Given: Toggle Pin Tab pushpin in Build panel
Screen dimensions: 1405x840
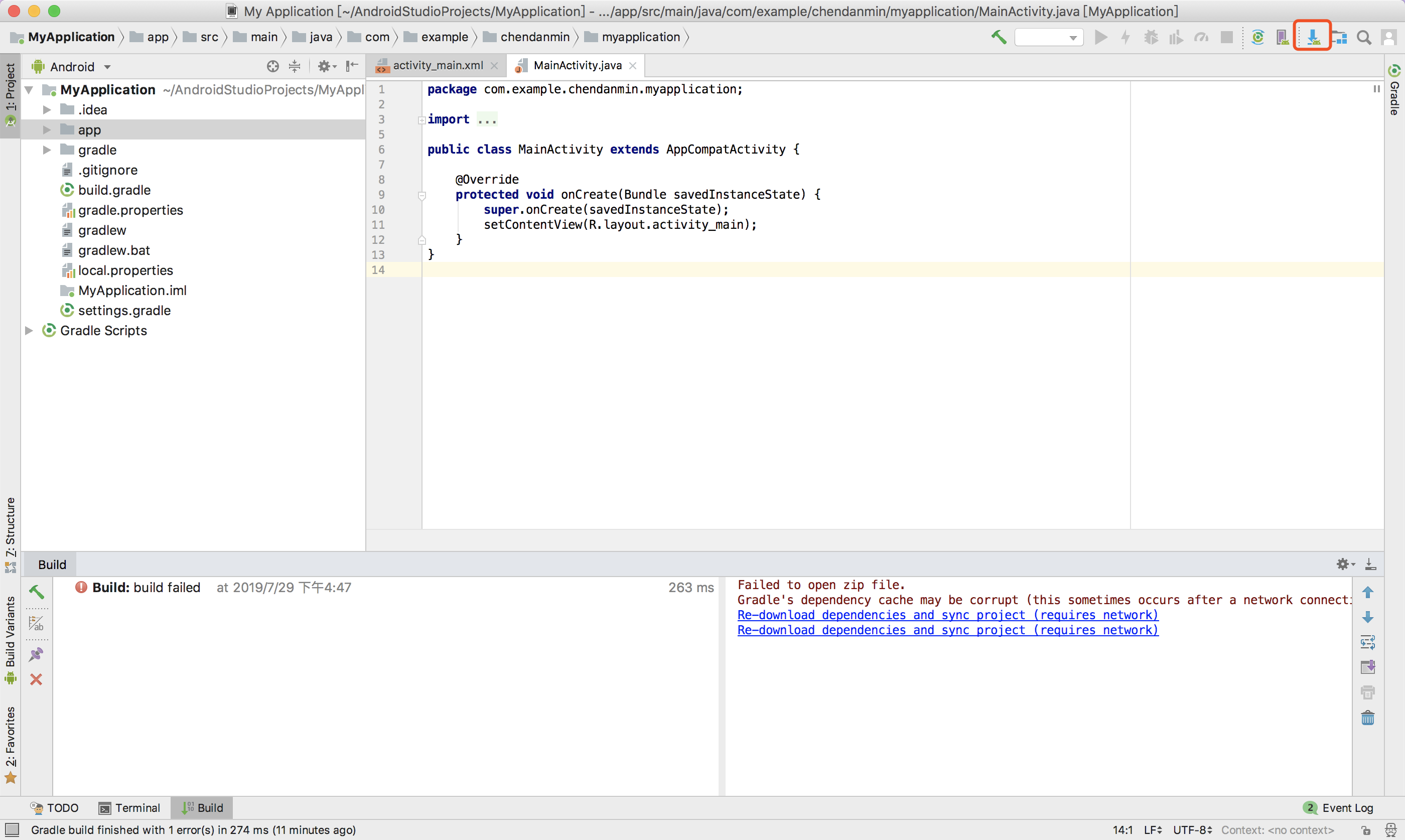Looking at the screenshot, I should click(x=36, y=654).
